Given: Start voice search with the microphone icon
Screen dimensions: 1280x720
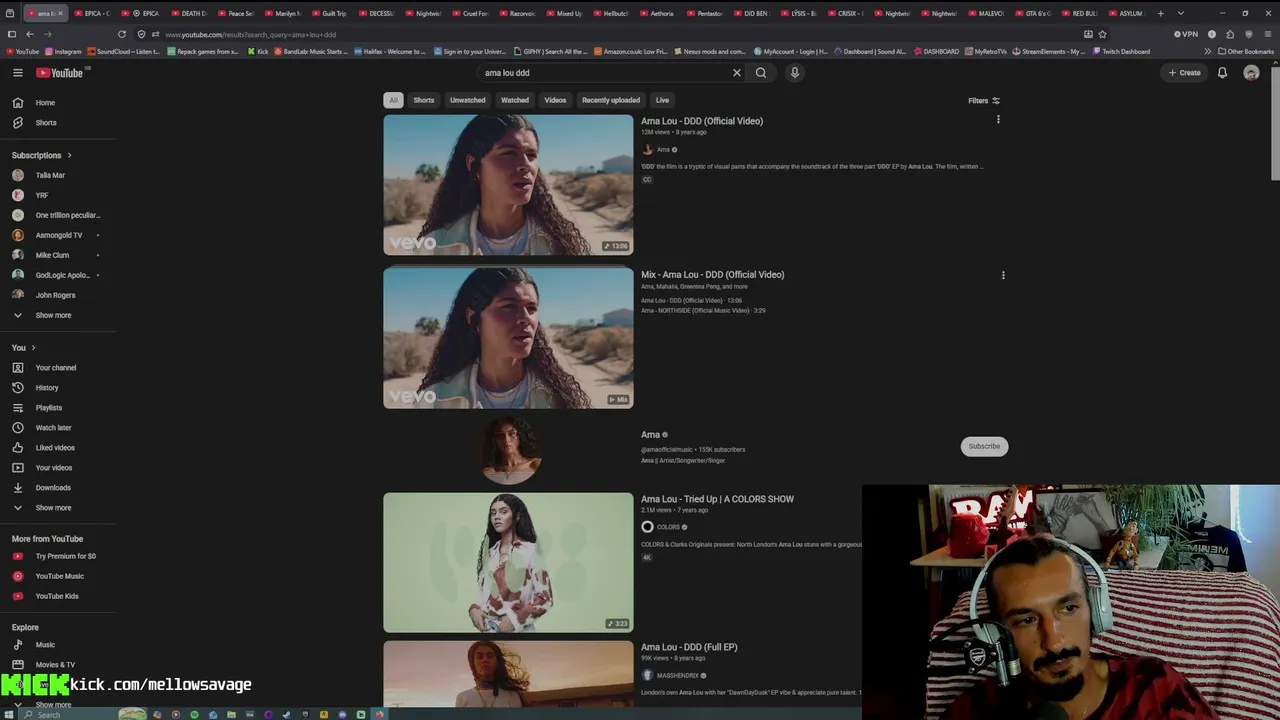Looking at the screenshot, I should coord(795,73).
